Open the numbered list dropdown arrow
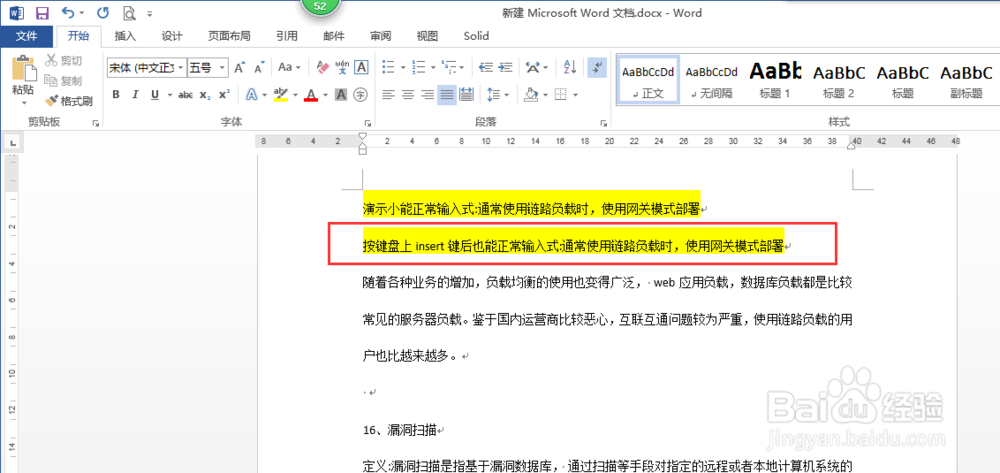This screenshot has width=1000, height=473. pyautogui.click(x=433, y=67)
